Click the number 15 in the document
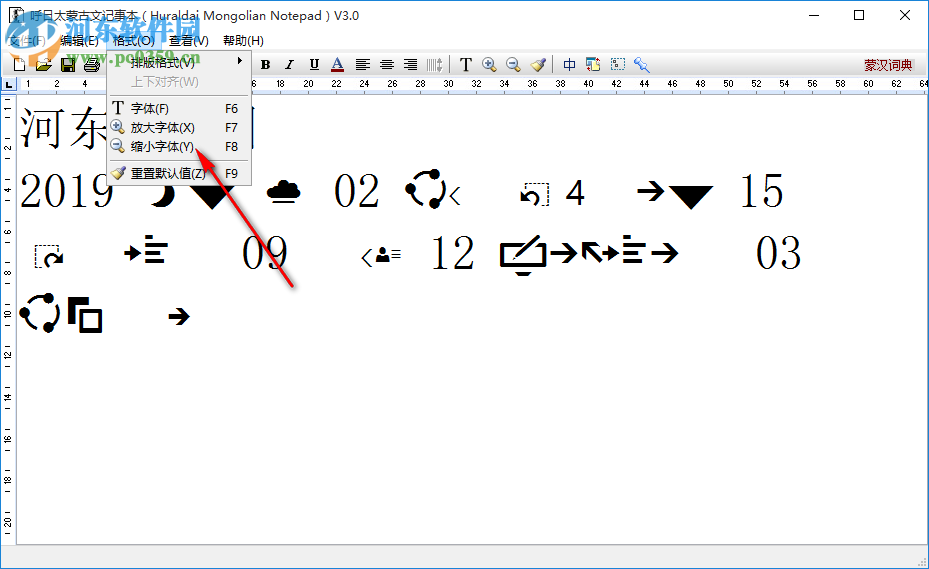The height and width of the screenshot is (569, 929). (762, 191)
